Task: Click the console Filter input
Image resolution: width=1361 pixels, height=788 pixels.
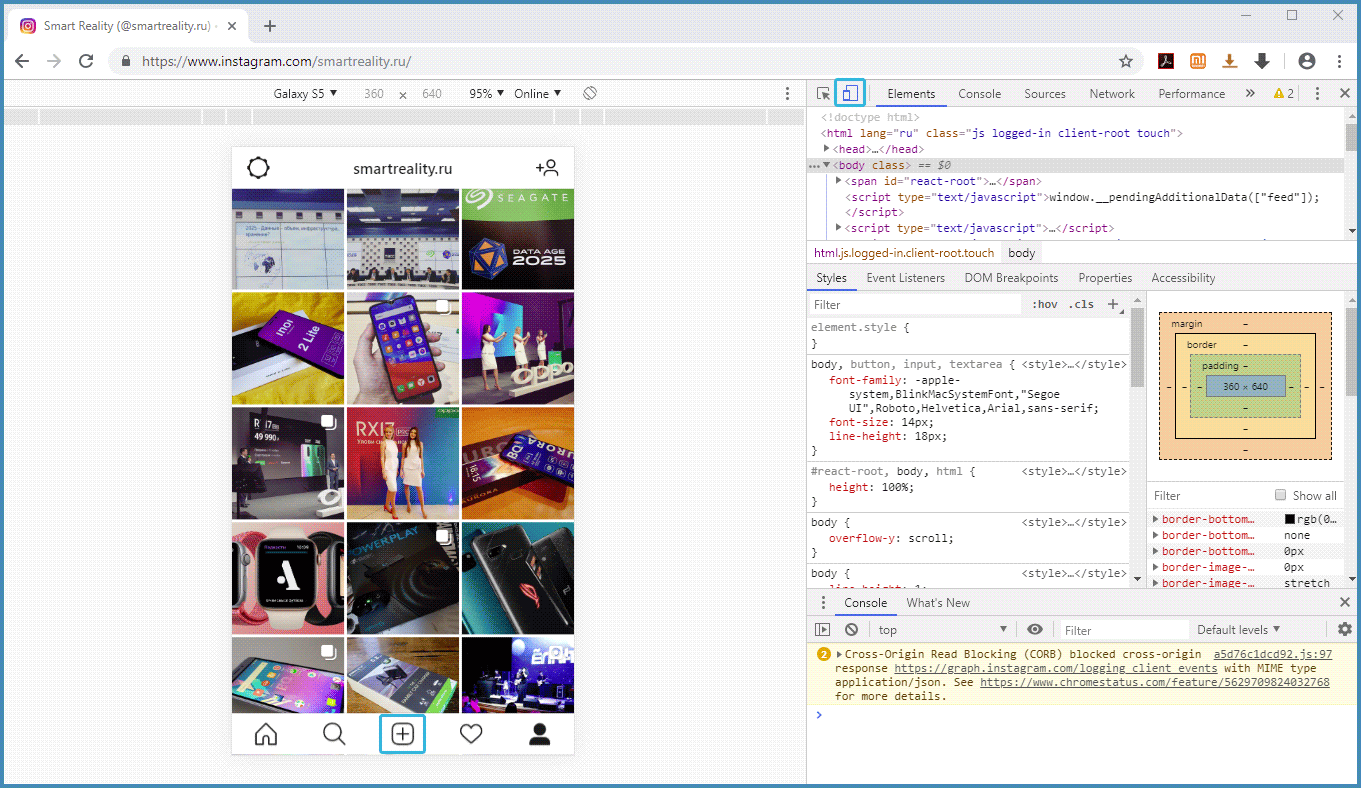Action: pos(1124,630)
